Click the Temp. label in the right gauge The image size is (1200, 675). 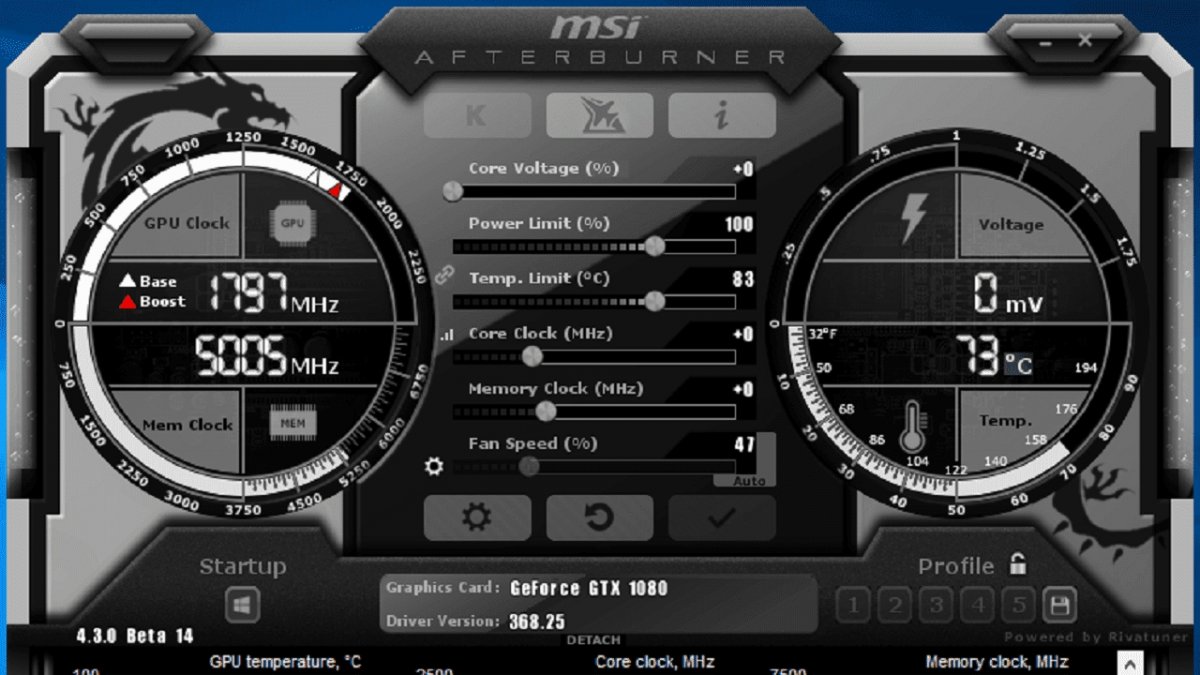pyautogui.click(x=1005, y=421)
